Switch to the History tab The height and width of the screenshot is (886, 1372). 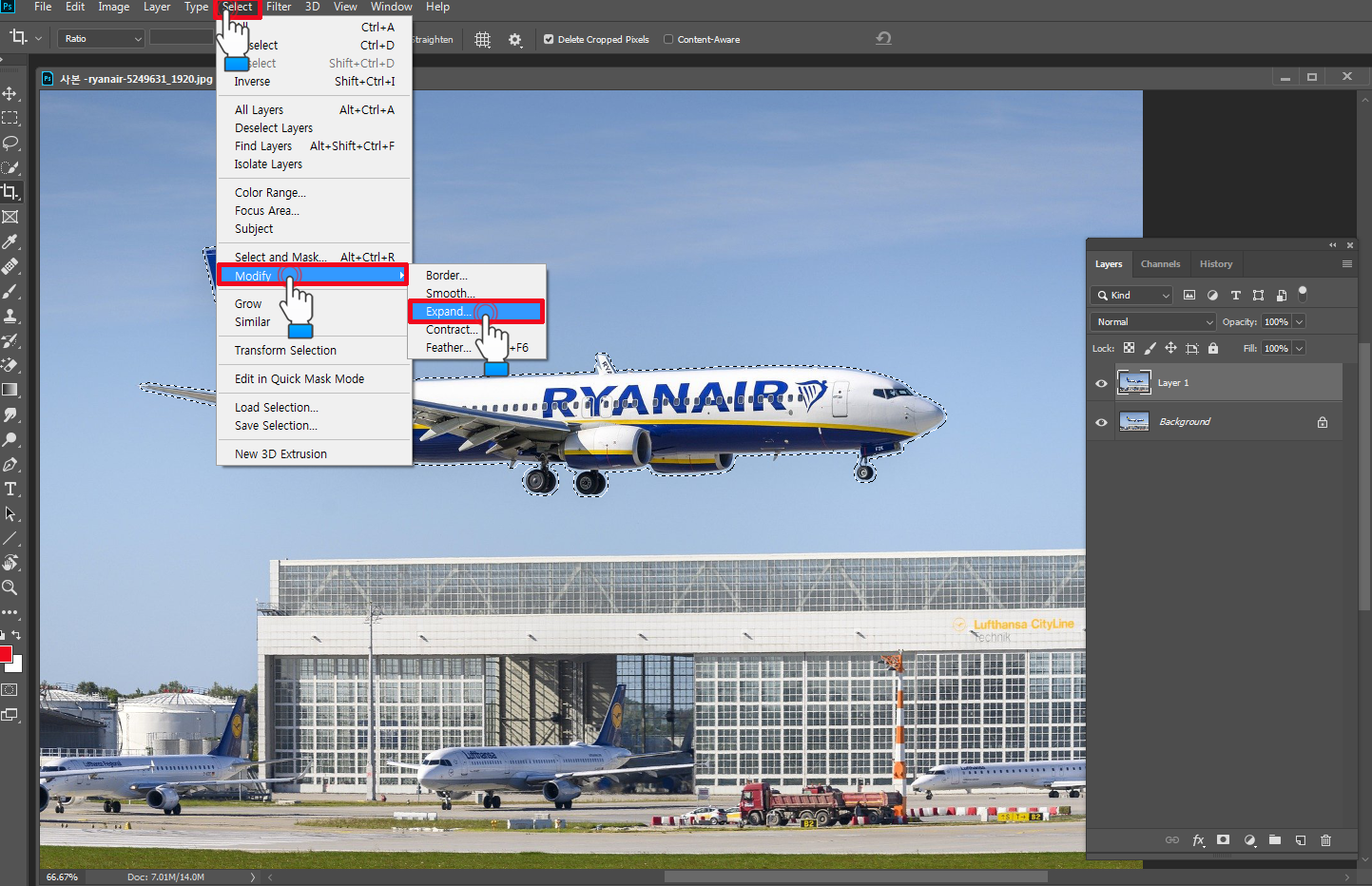point(1215,264)
